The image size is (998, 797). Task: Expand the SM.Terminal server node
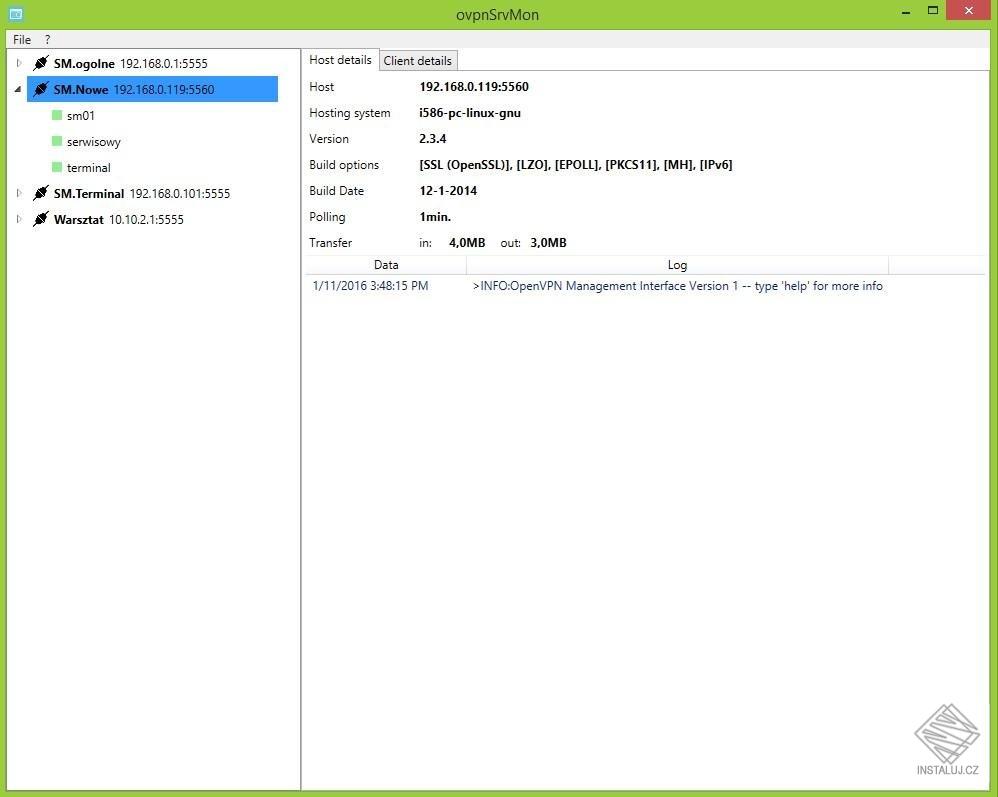[x=18, y=193]
